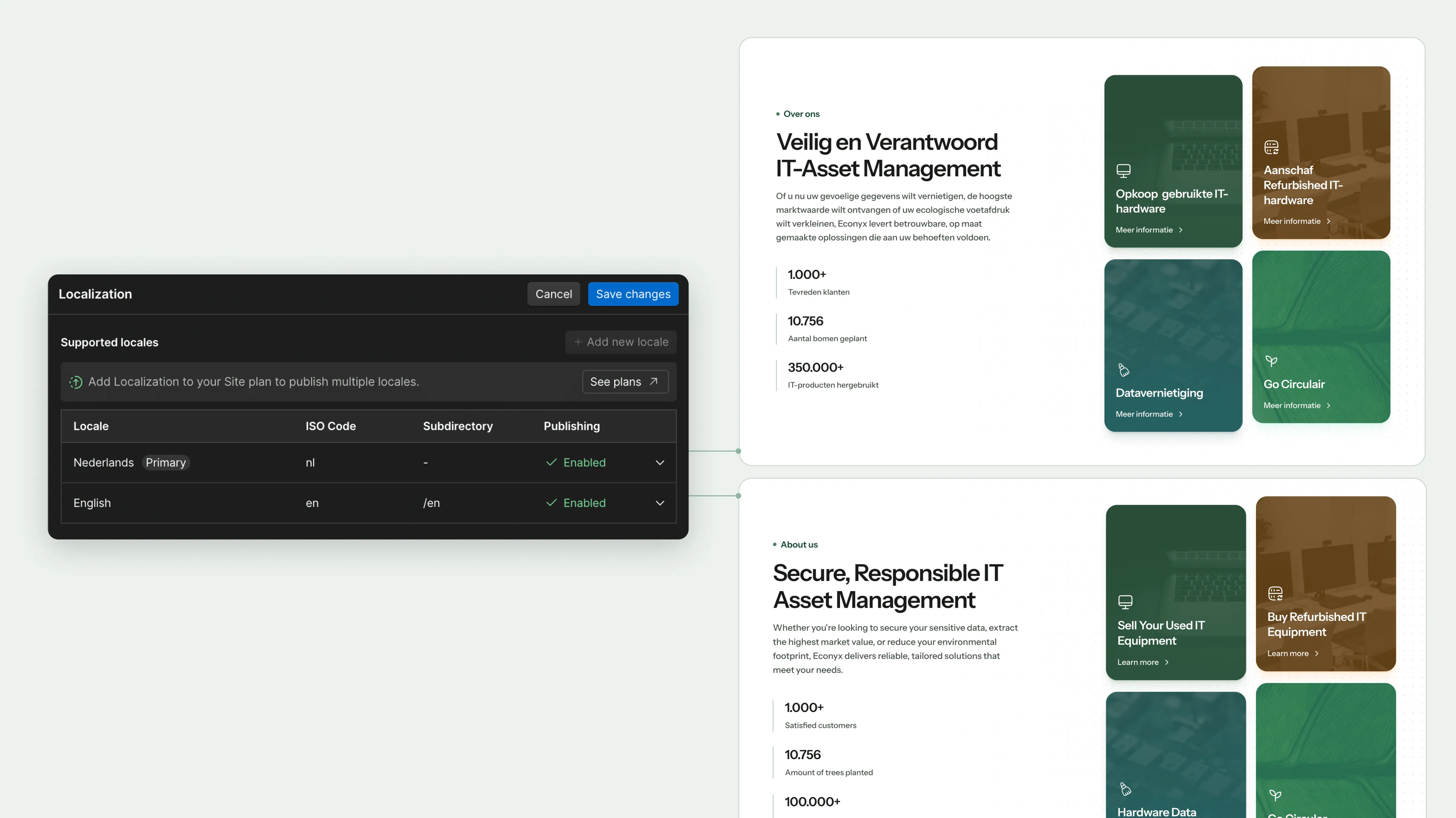This screenshot has height=818, width=1456.
Task: Click the sprout icon above Go Circulair
Action: point(1271,361)
